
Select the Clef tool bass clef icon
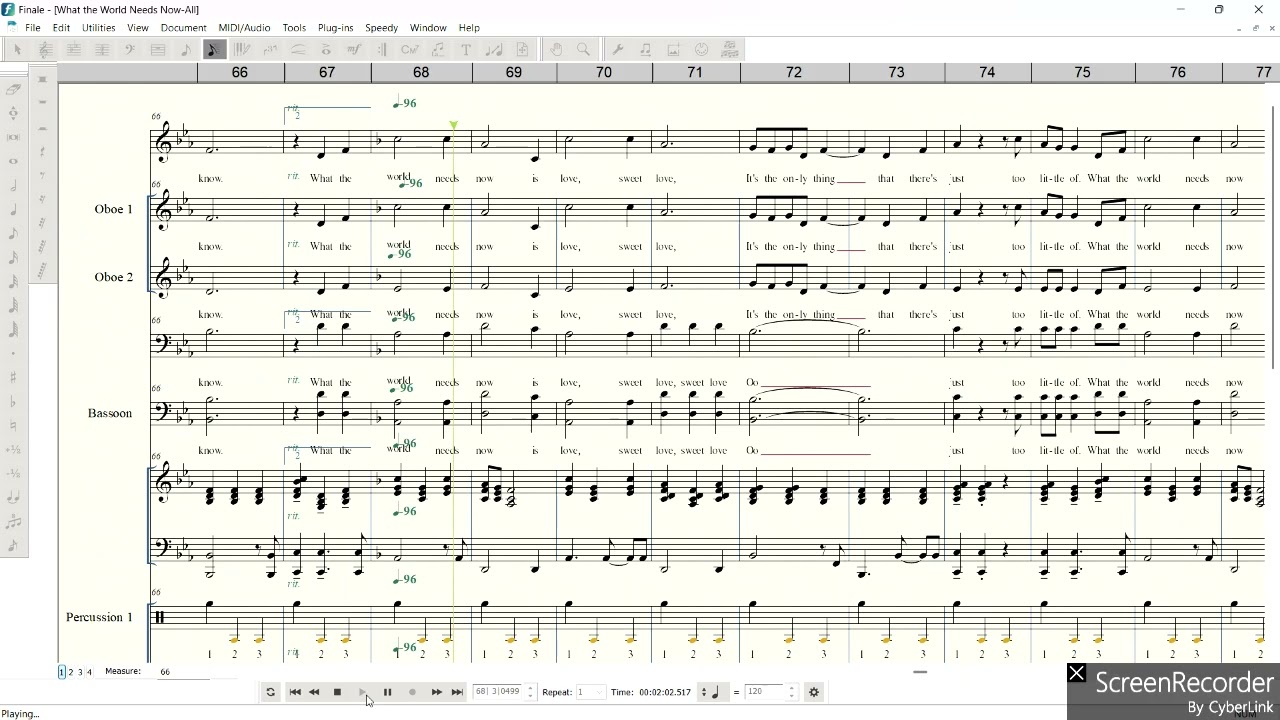tap(129, 49)
